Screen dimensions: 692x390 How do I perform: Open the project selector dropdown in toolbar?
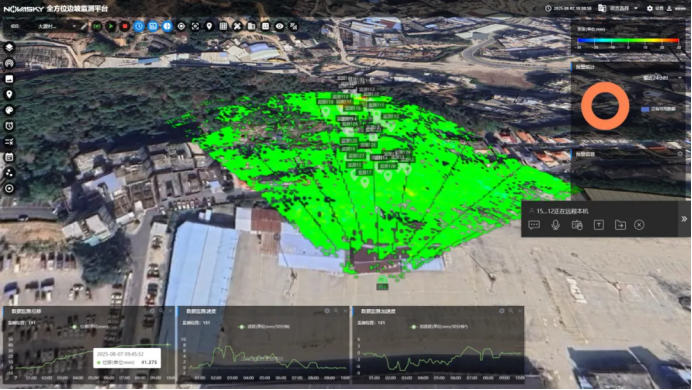coord(56,26)
